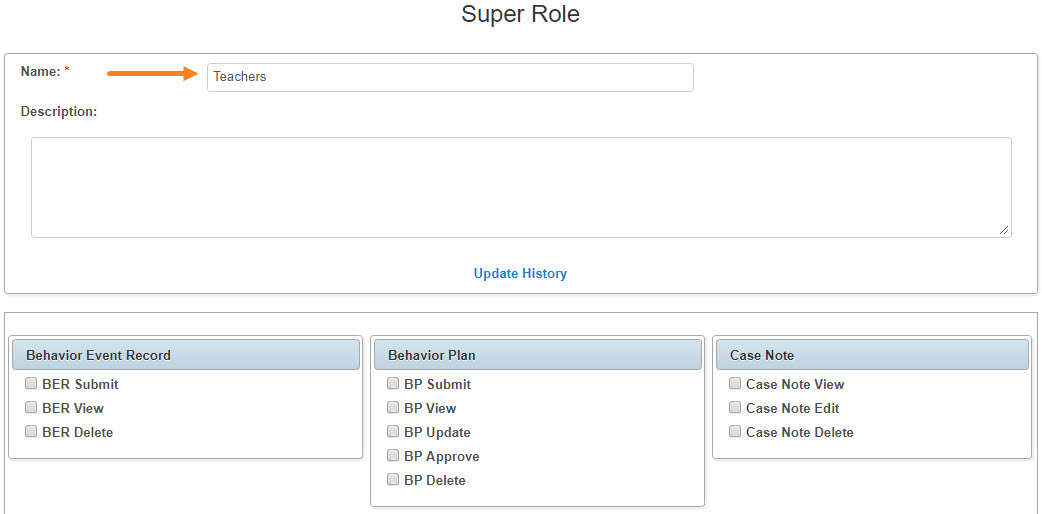1042x514 pixels.
Task: Select the Behavior Plan panel header
Action: point(538,355)
